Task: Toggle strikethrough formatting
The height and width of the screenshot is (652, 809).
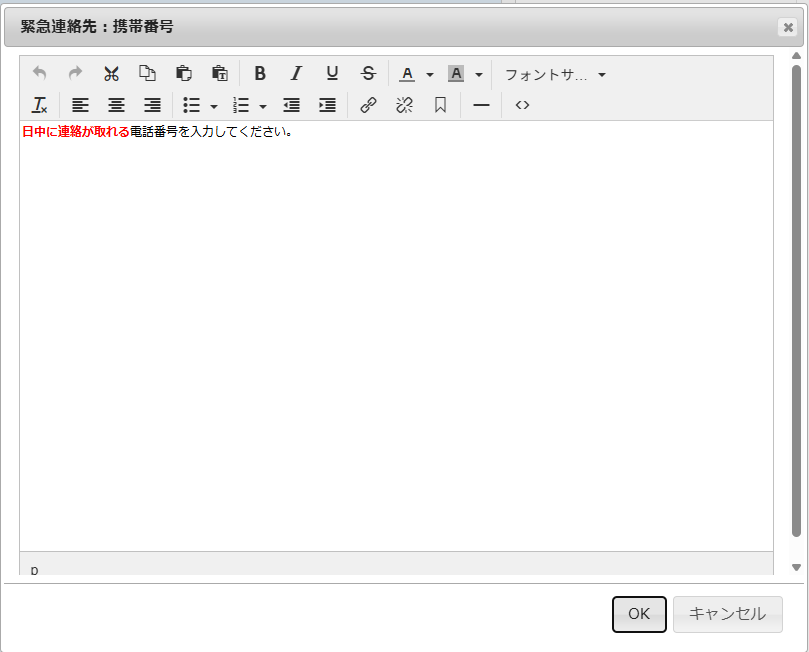Action: [368, 73]
